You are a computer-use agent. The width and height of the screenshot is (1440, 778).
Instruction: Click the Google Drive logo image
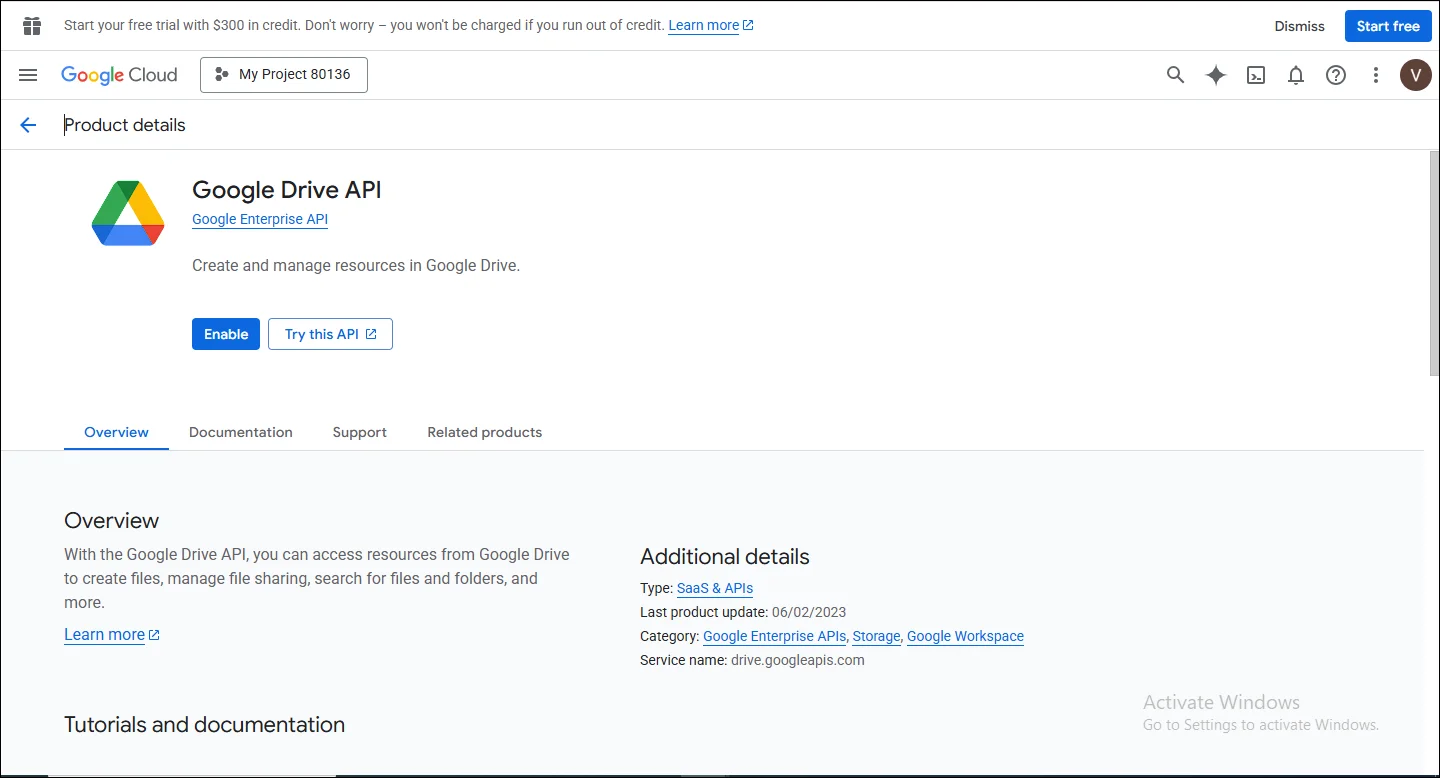tap(128, 213)
